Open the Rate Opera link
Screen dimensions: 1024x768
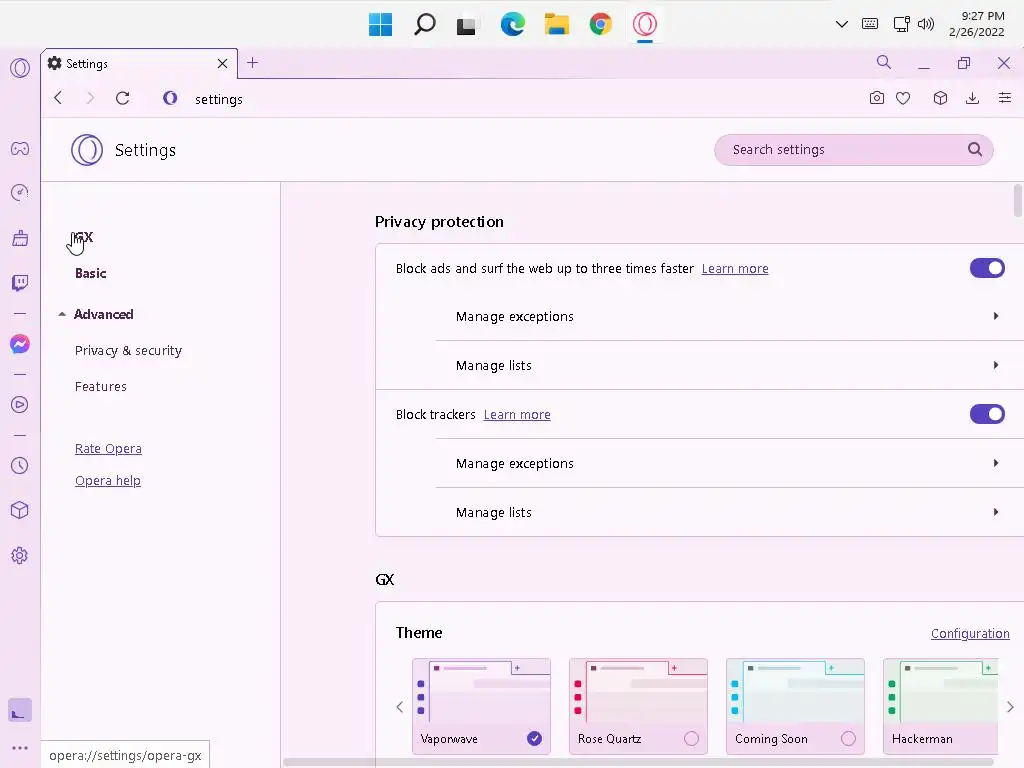pyautogui.click(x=108, y=449)
